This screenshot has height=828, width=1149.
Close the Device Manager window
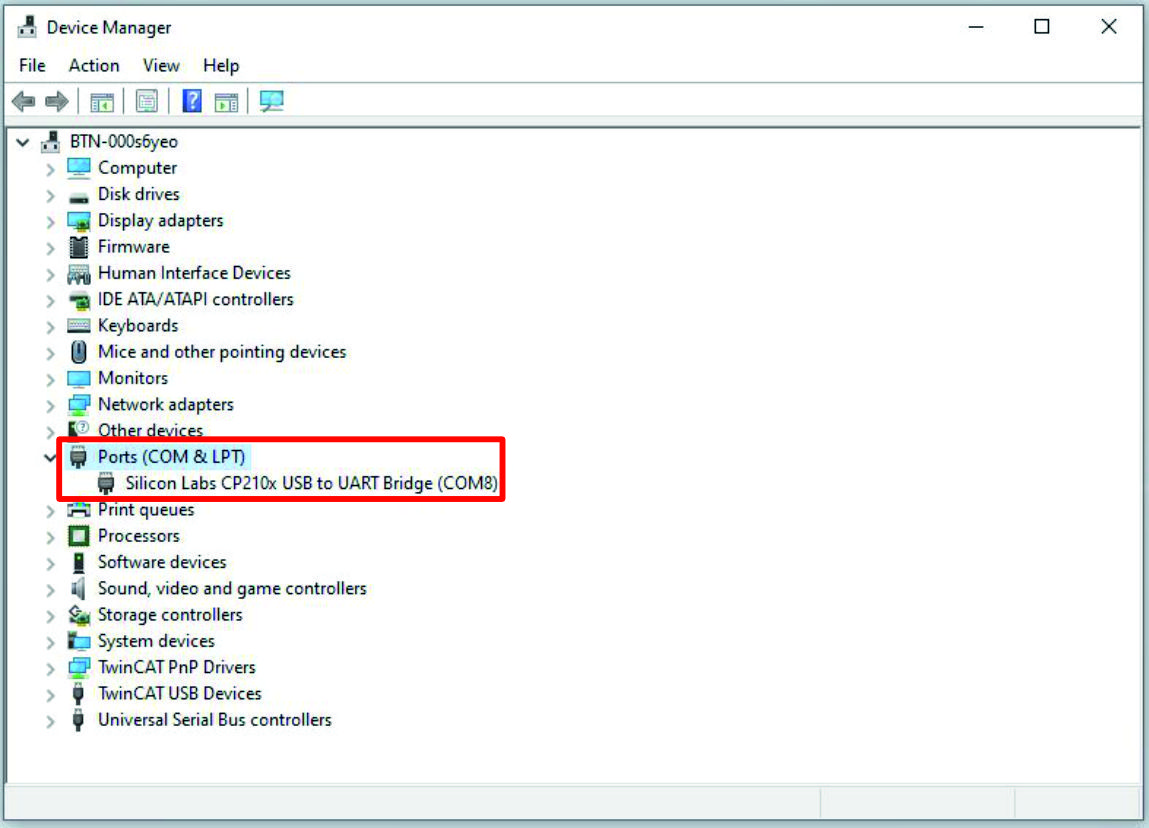click(x=1109, y=27)
